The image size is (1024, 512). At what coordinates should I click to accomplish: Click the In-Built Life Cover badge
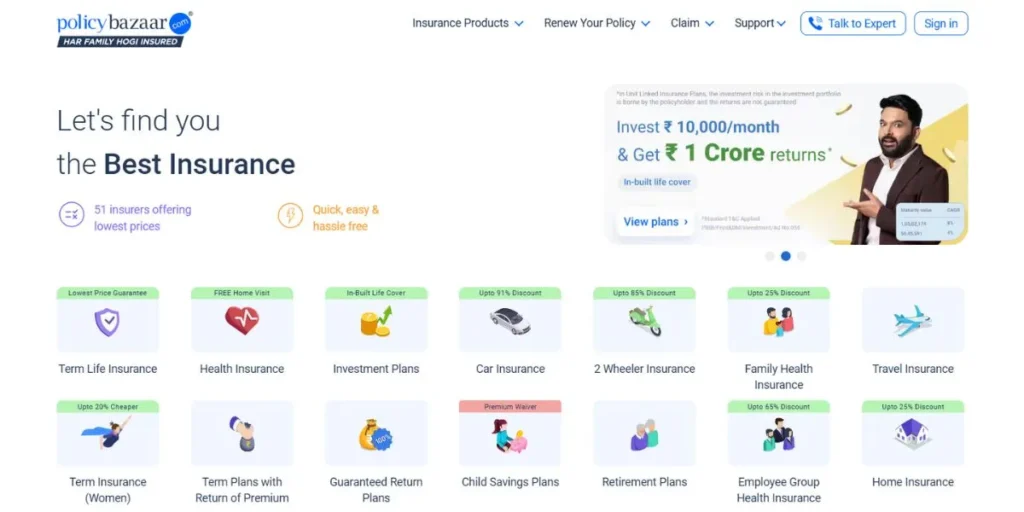(376, 293)
